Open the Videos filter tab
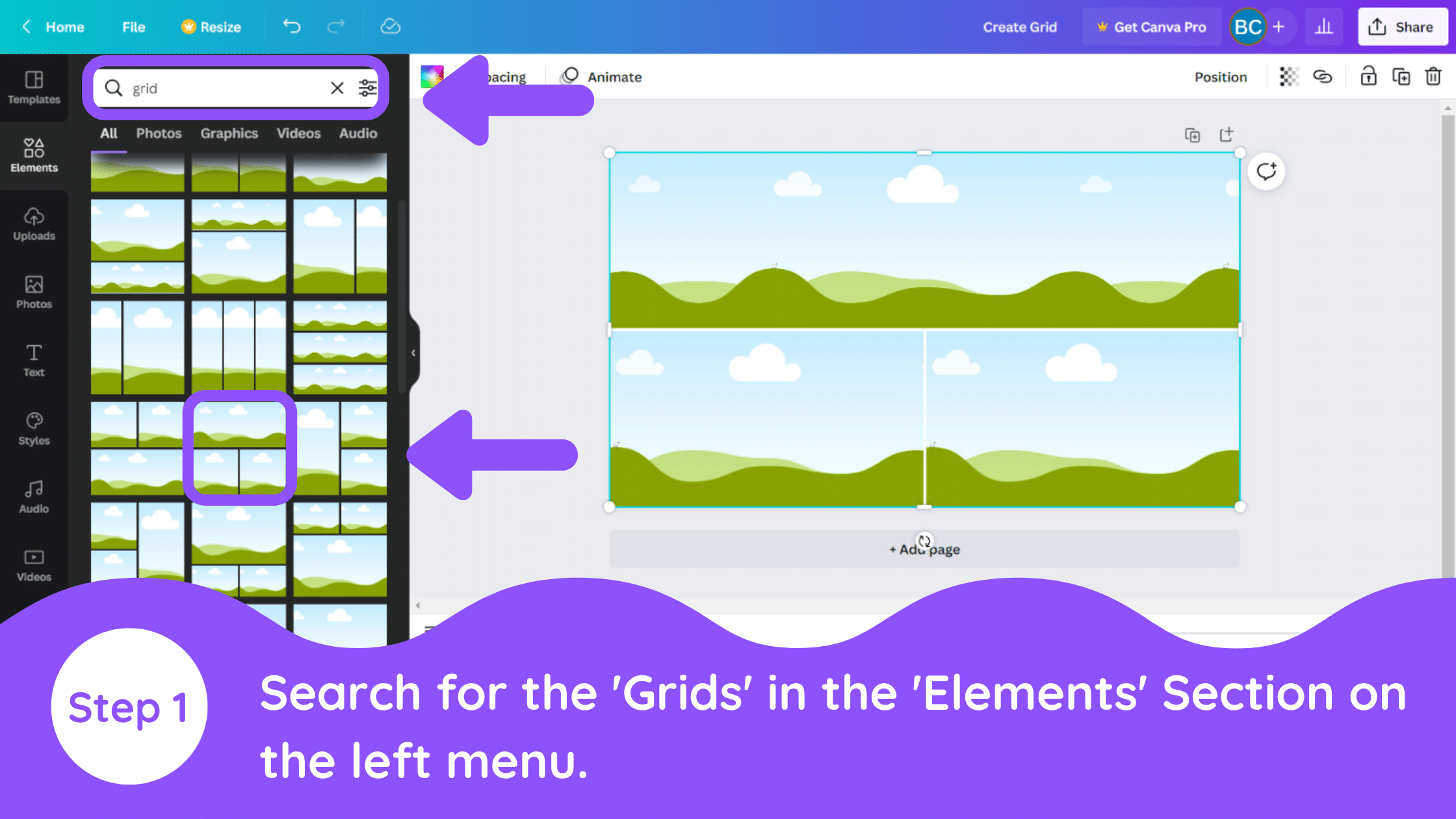 [298, 133]
